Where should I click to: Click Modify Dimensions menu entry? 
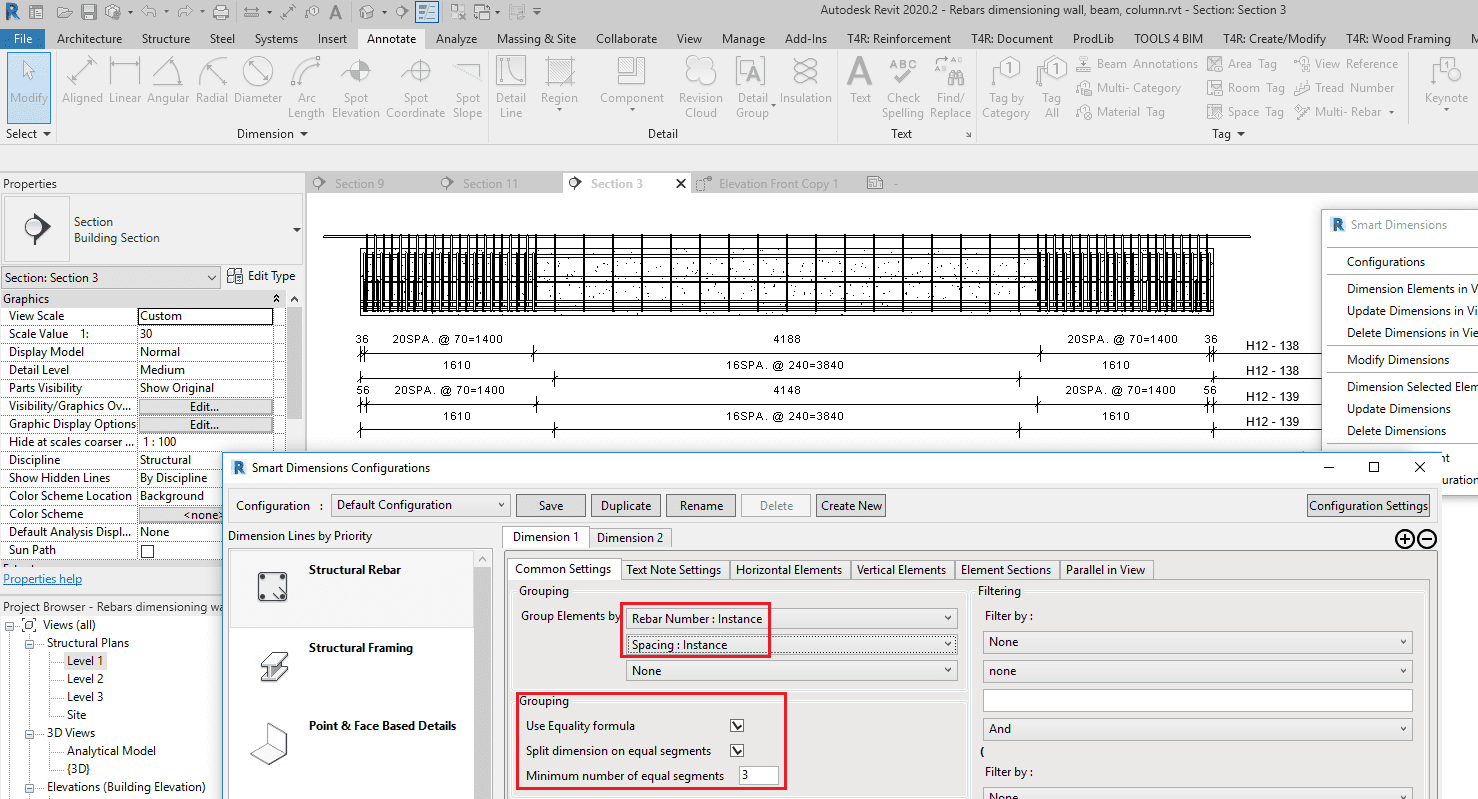1397,360
